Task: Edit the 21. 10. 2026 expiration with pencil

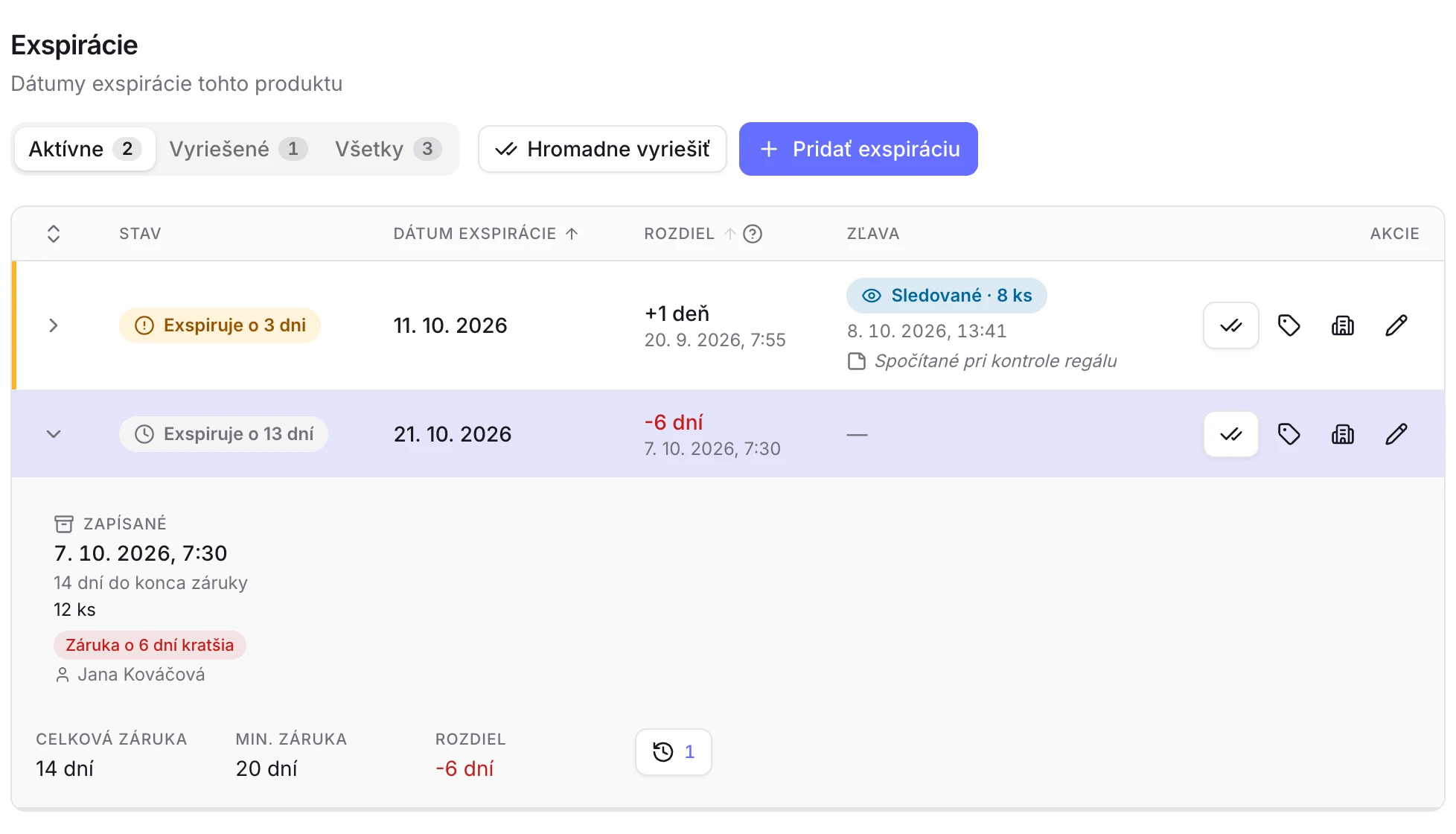Action: tap(1396, 434)
